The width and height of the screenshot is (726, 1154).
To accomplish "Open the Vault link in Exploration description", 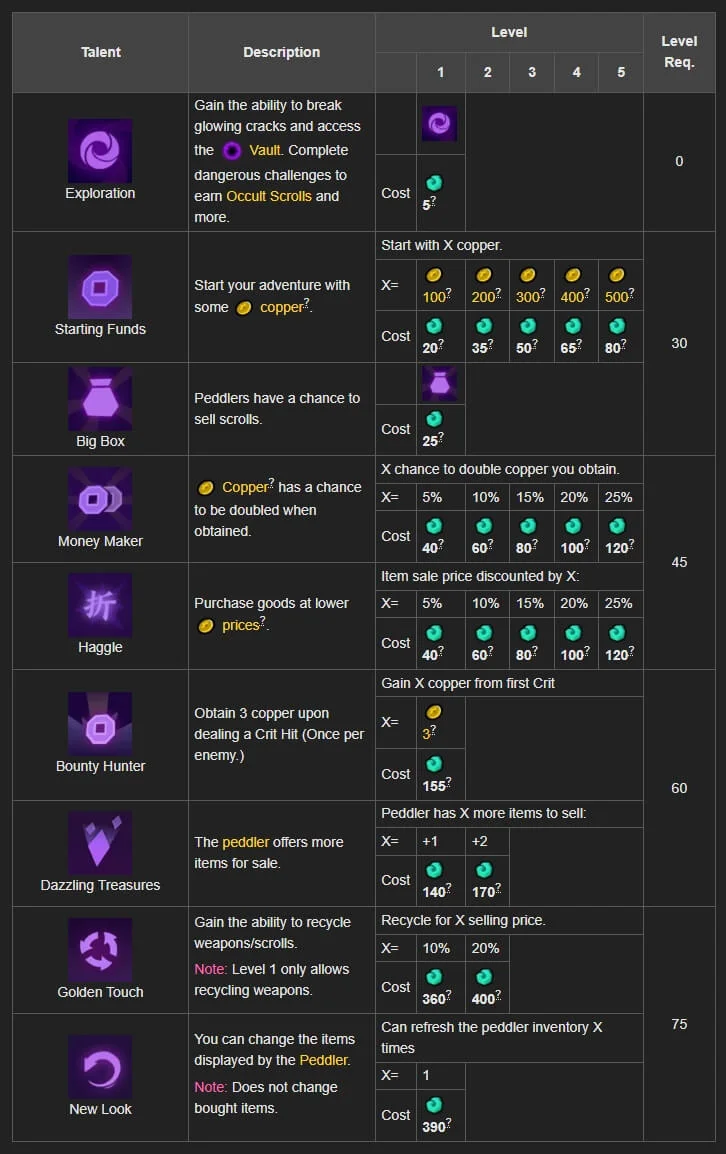I will pos(265,150).
